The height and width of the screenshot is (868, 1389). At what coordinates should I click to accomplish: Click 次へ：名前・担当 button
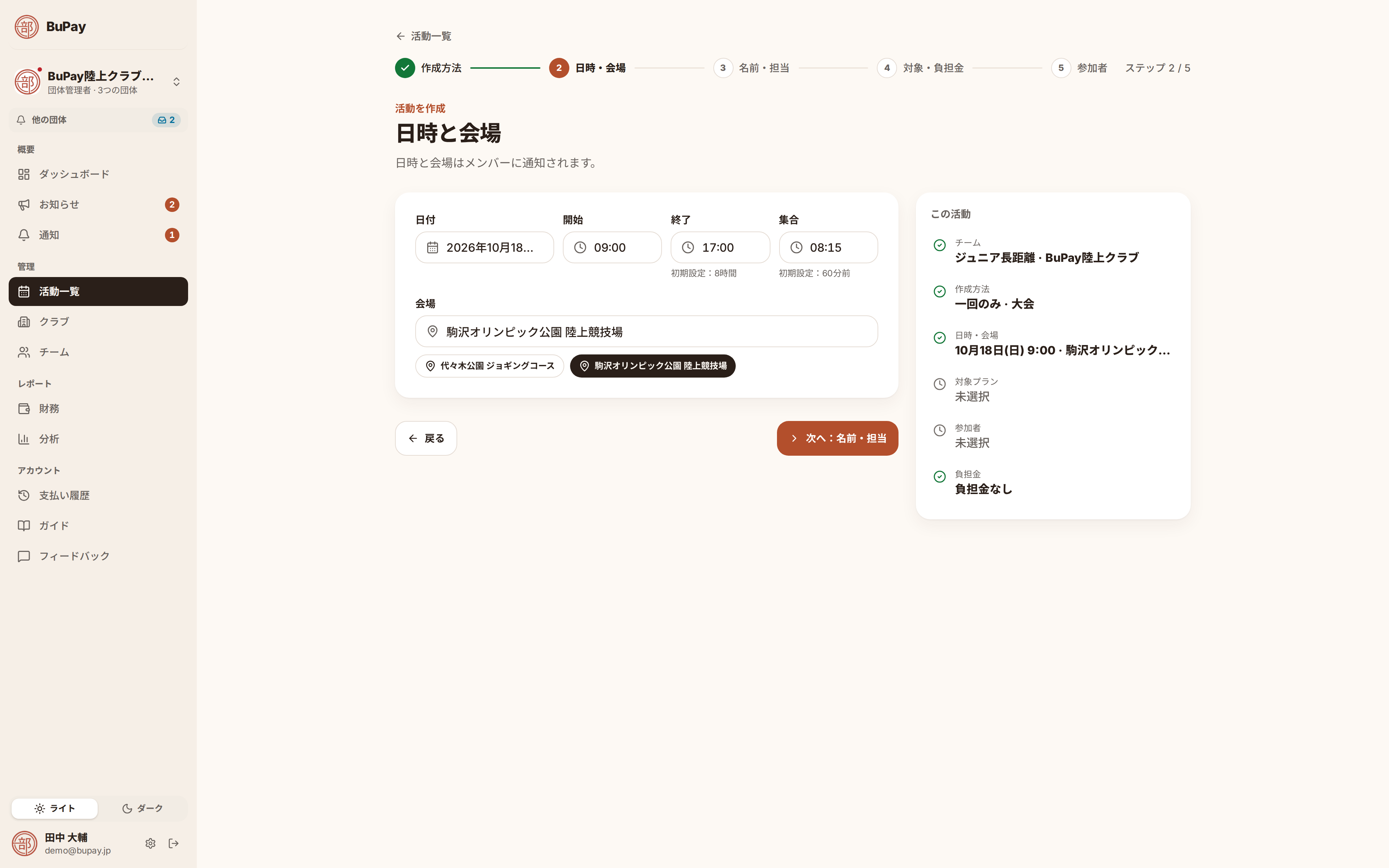coord(837,439)
